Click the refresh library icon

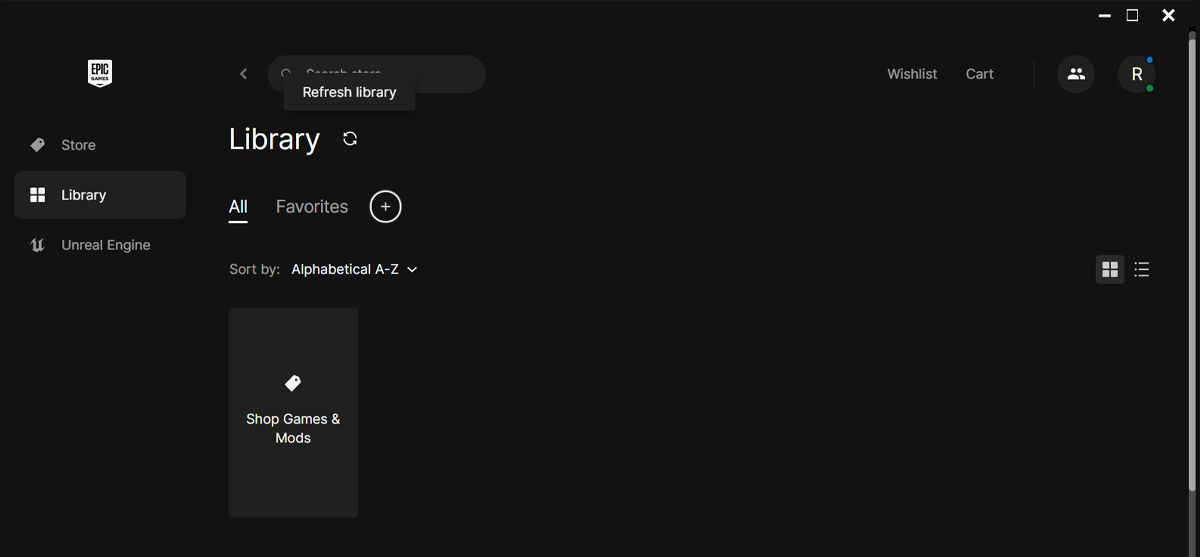click(350, 139)
